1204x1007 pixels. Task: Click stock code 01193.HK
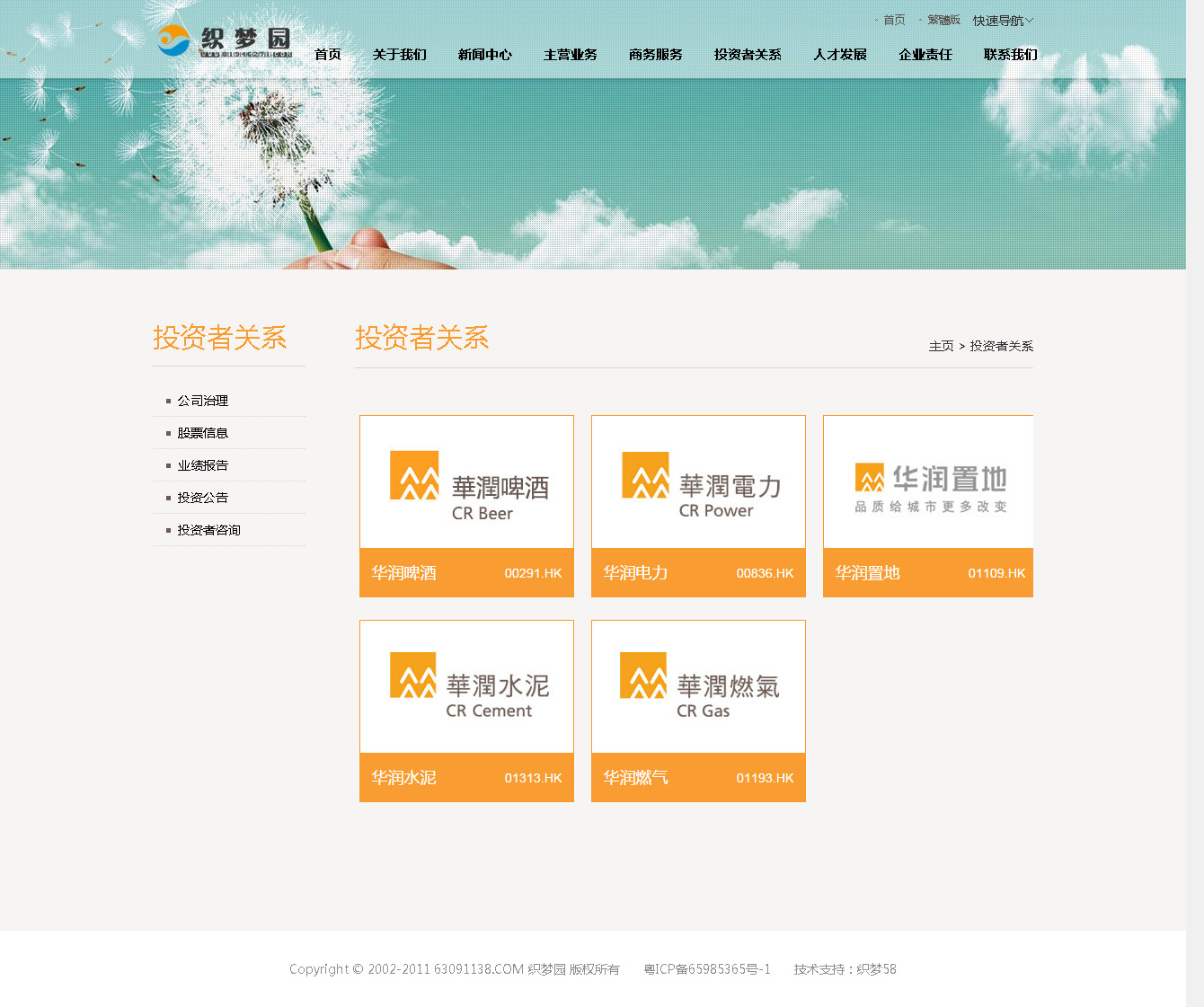(x=765, y=778)
